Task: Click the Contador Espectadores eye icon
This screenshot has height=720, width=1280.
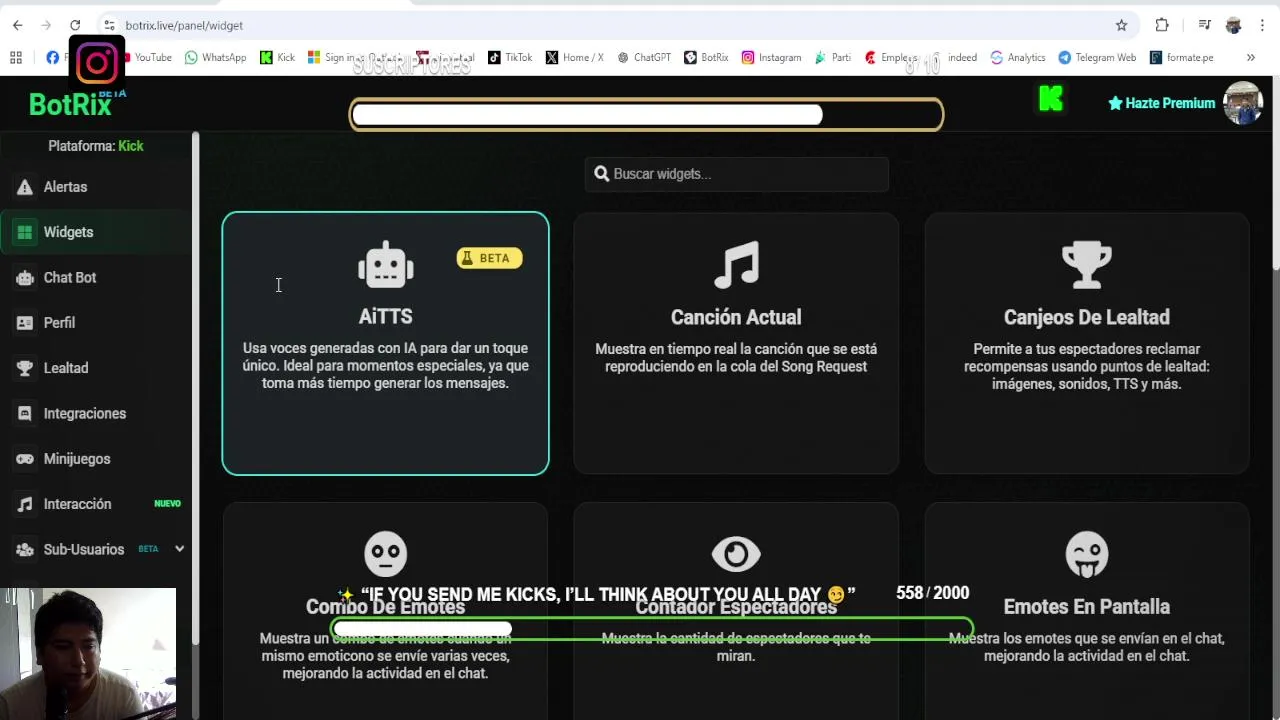Action: [x=736, y=554]
